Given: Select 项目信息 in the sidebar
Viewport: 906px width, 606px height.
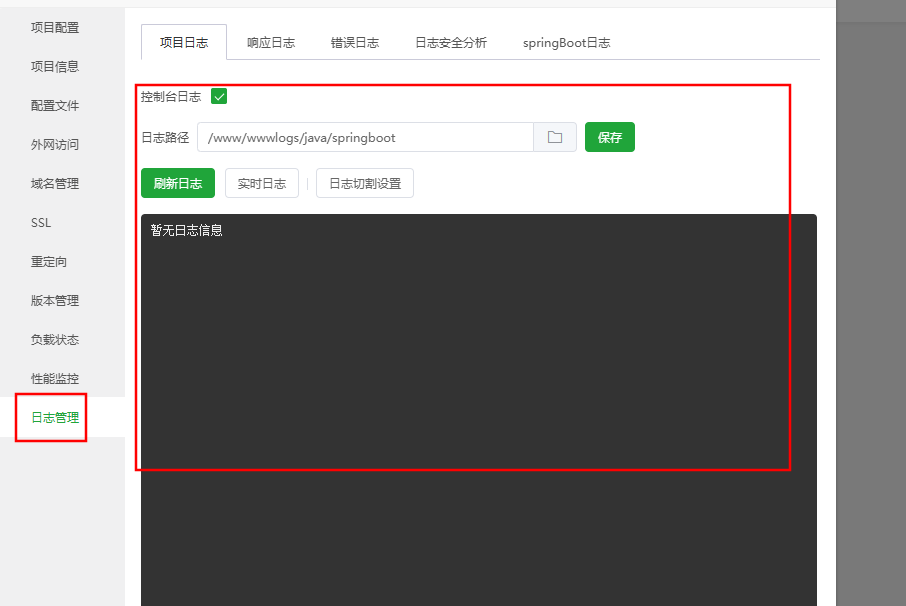Looking at the screenshot, I should pyautogui.click(x=55, y=66).
